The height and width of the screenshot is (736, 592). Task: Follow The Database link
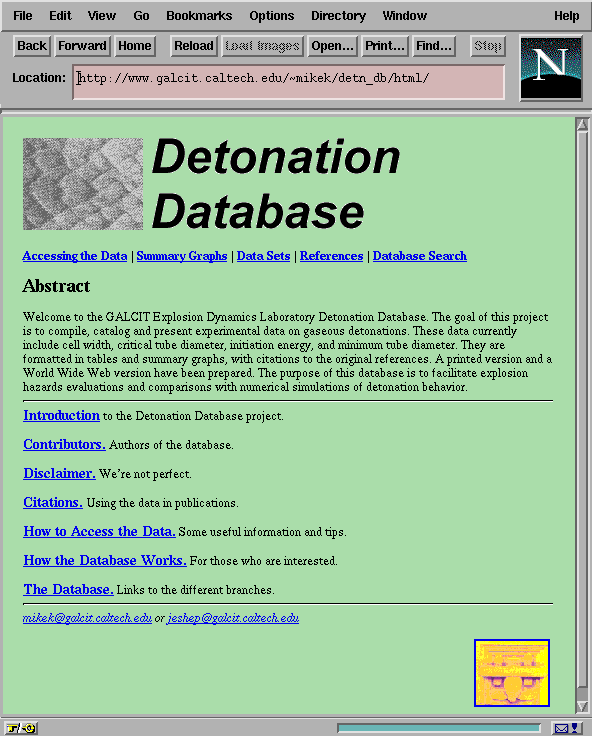tap(69, 590)
